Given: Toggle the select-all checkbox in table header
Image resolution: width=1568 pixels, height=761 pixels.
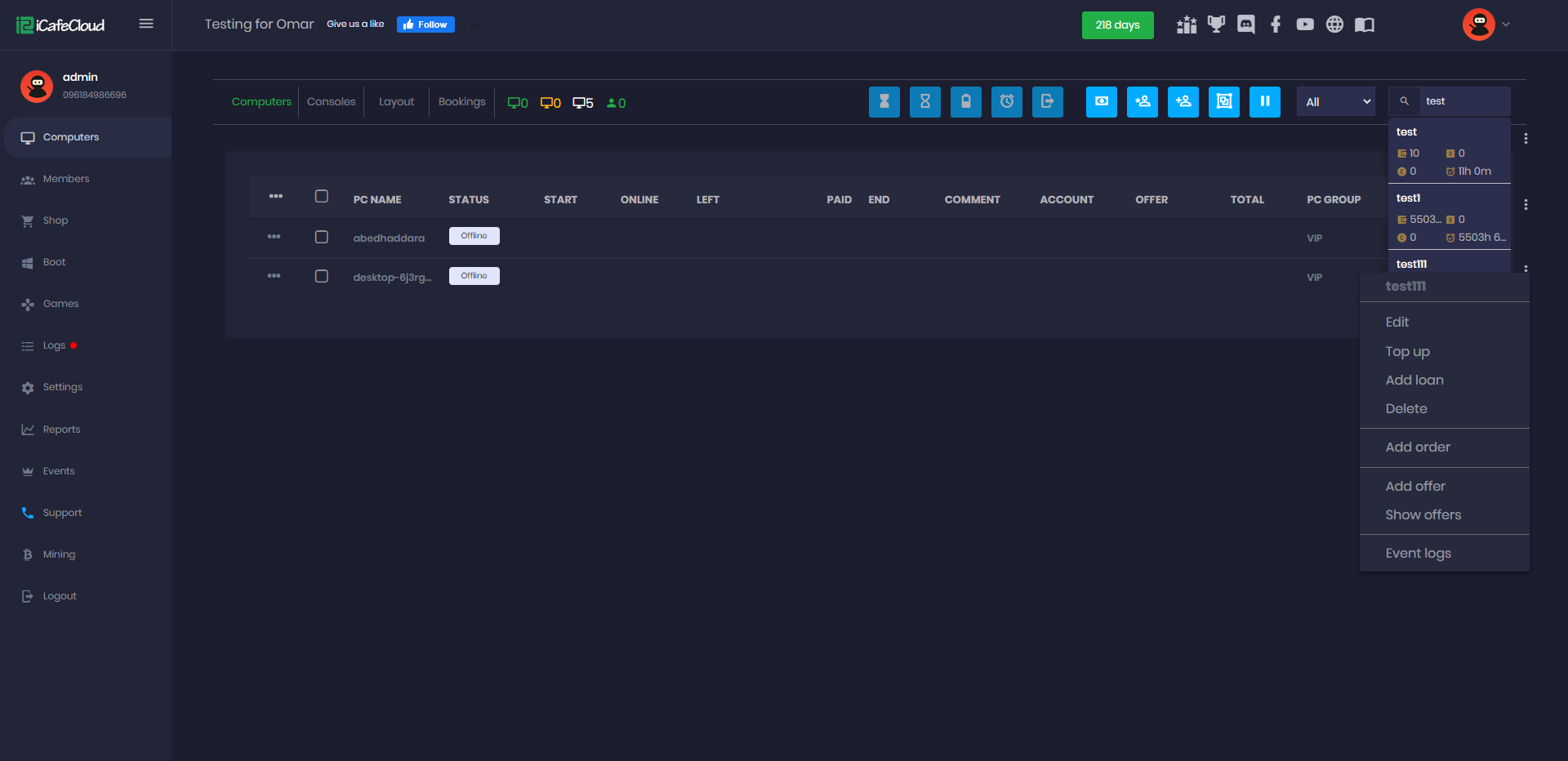Looking at the screenshot, I should pos(322,196).
